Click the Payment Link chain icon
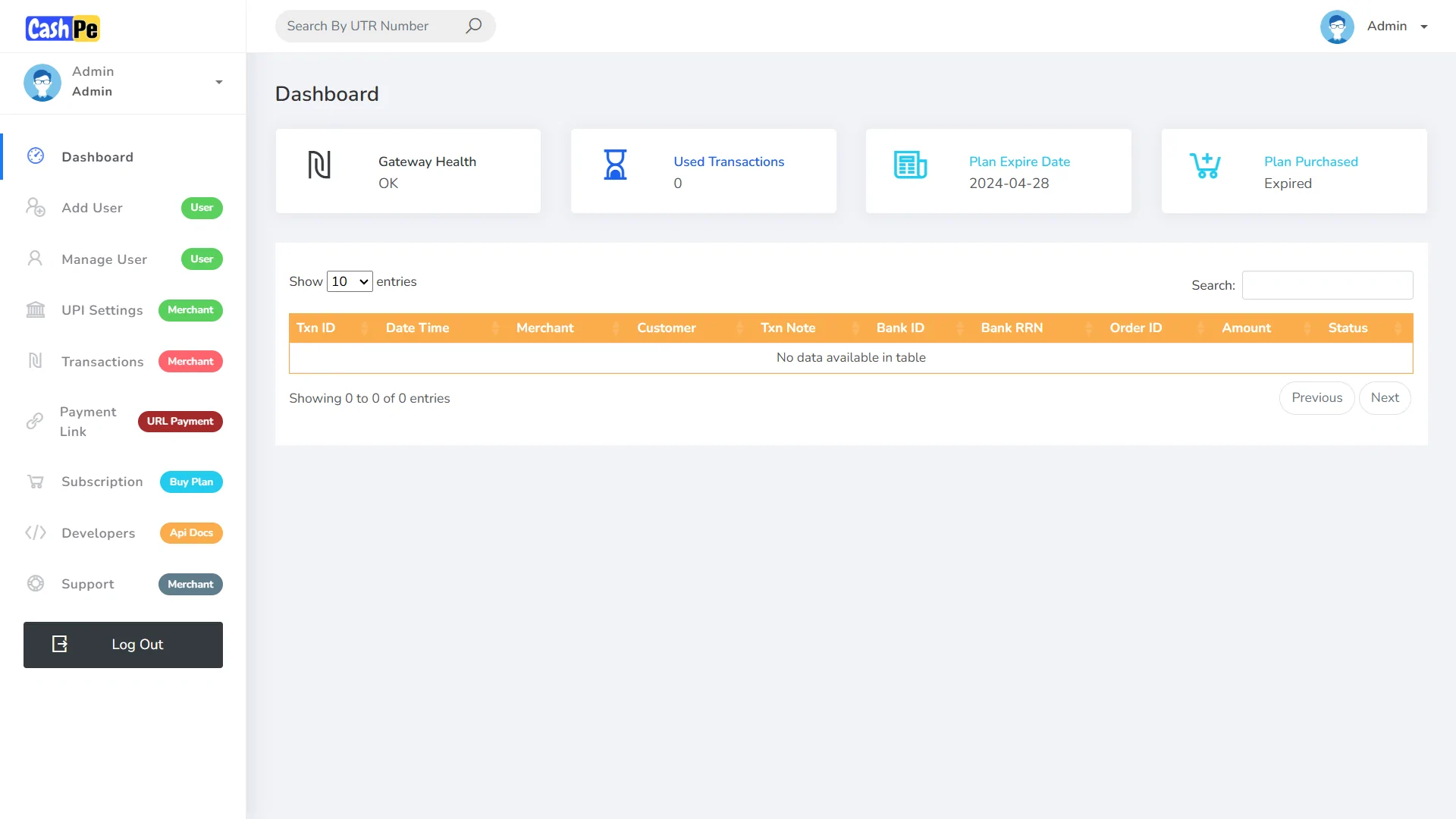 pos(35,421)
